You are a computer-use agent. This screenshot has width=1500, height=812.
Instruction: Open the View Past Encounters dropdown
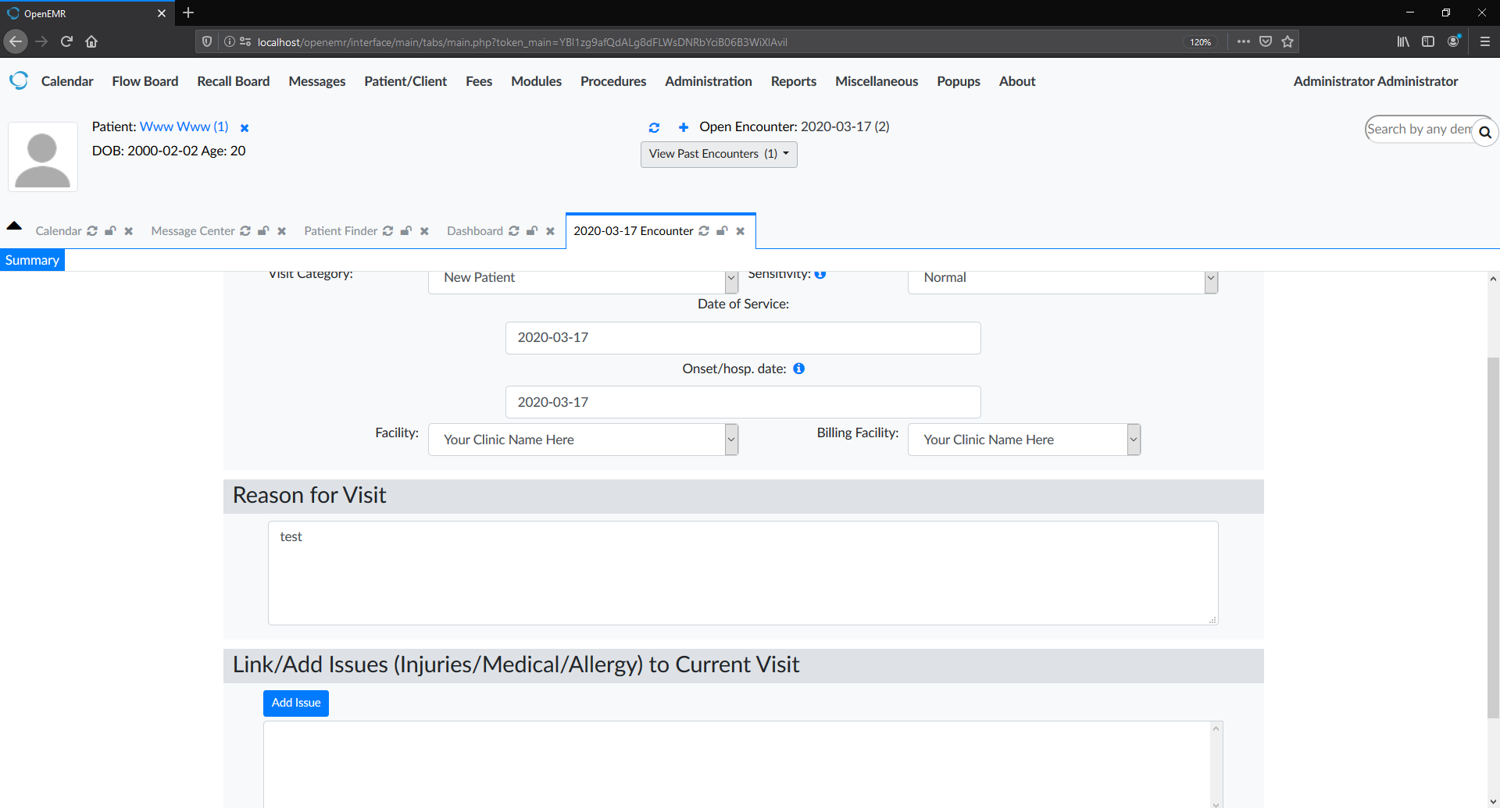pyautogui.click(x=717, y=154)
